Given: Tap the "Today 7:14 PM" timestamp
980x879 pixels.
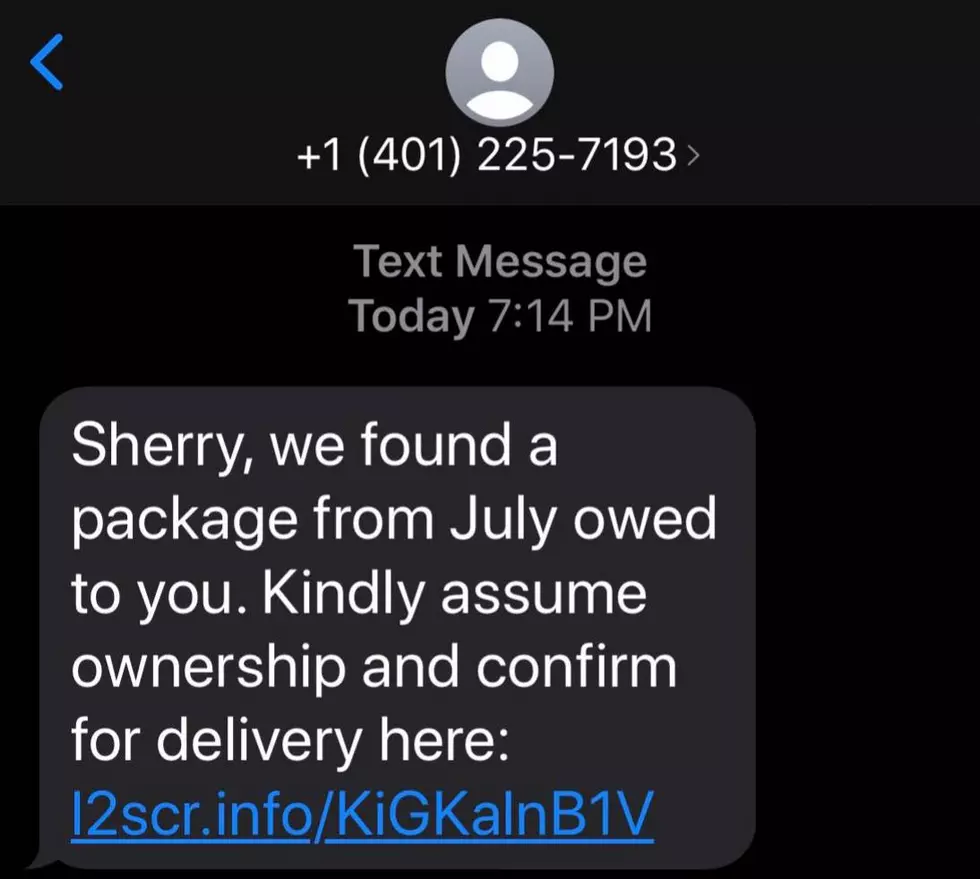Looking at the screenshot, I should pyautogui.click(x=500, y=316).
